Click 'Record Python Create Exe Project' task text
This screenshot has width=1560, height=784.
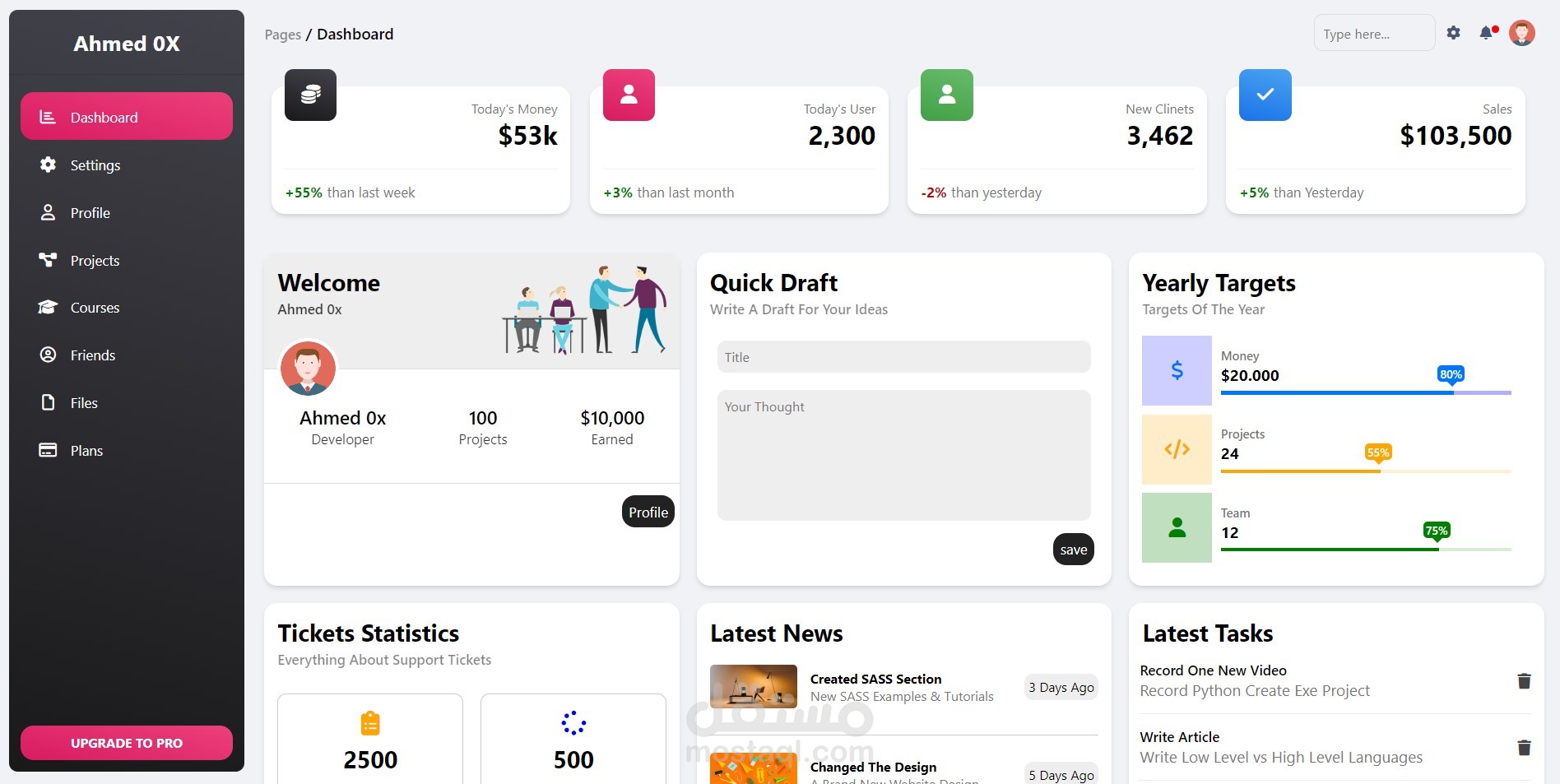tap(1255, 691)
